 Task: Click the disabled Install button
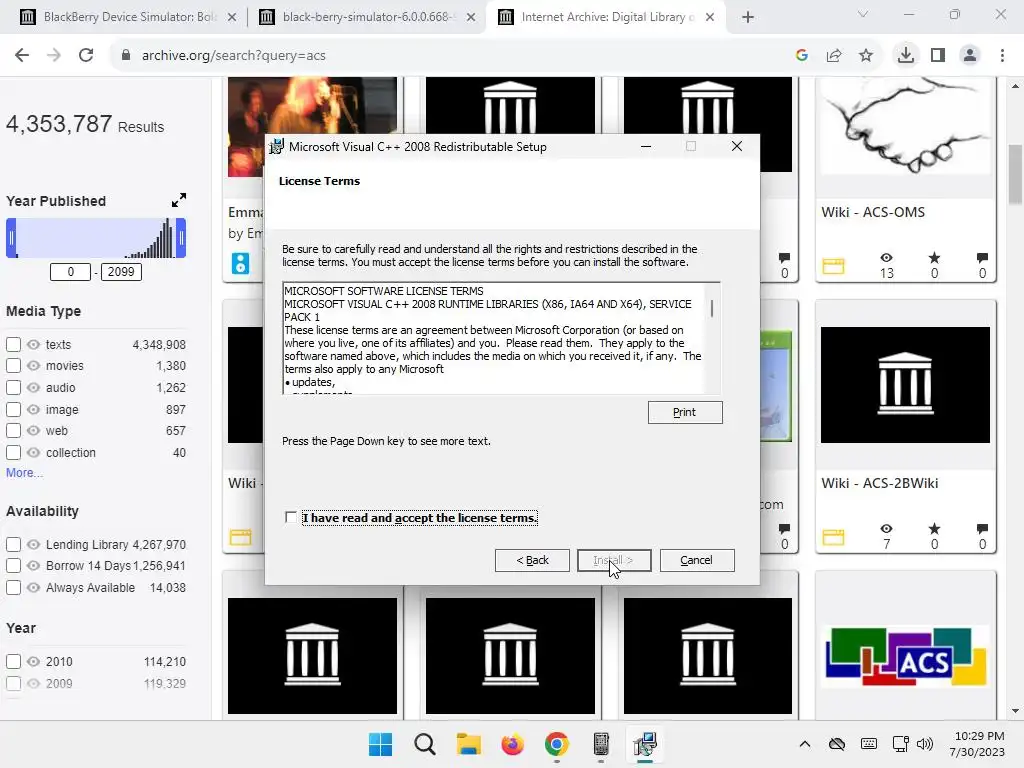coord(614,560)
